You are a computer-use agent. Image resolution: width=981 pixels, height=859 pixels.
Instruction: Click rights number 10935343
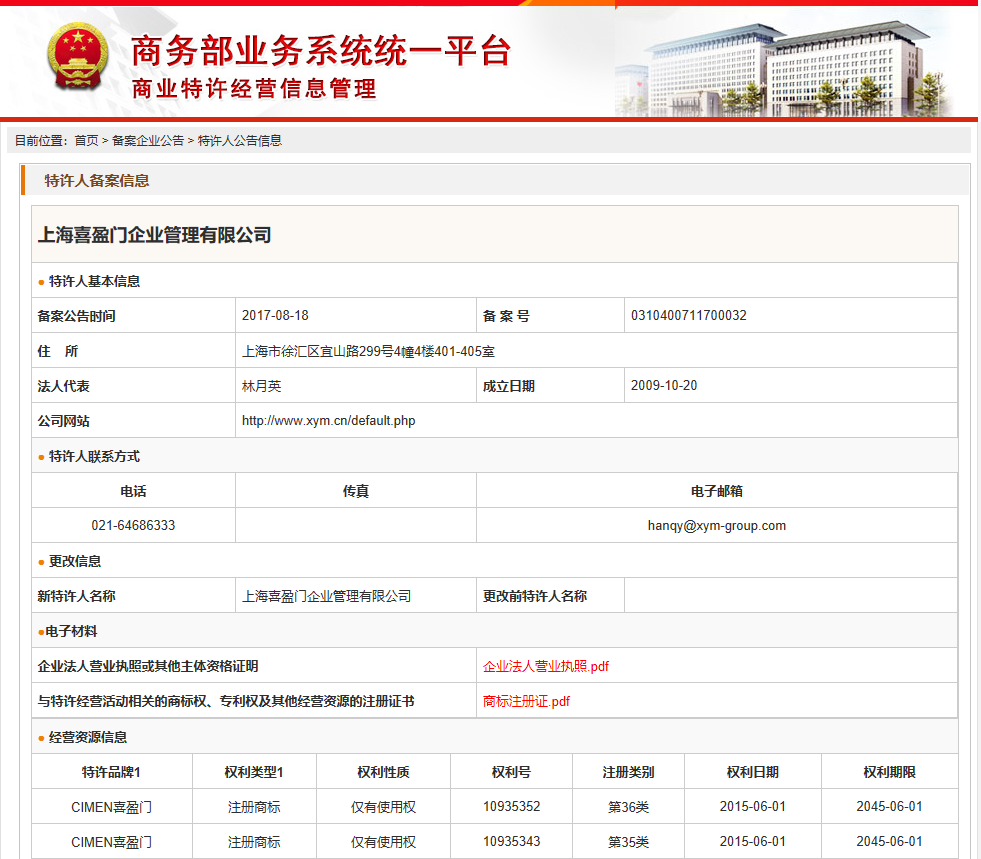pos(511,841)
